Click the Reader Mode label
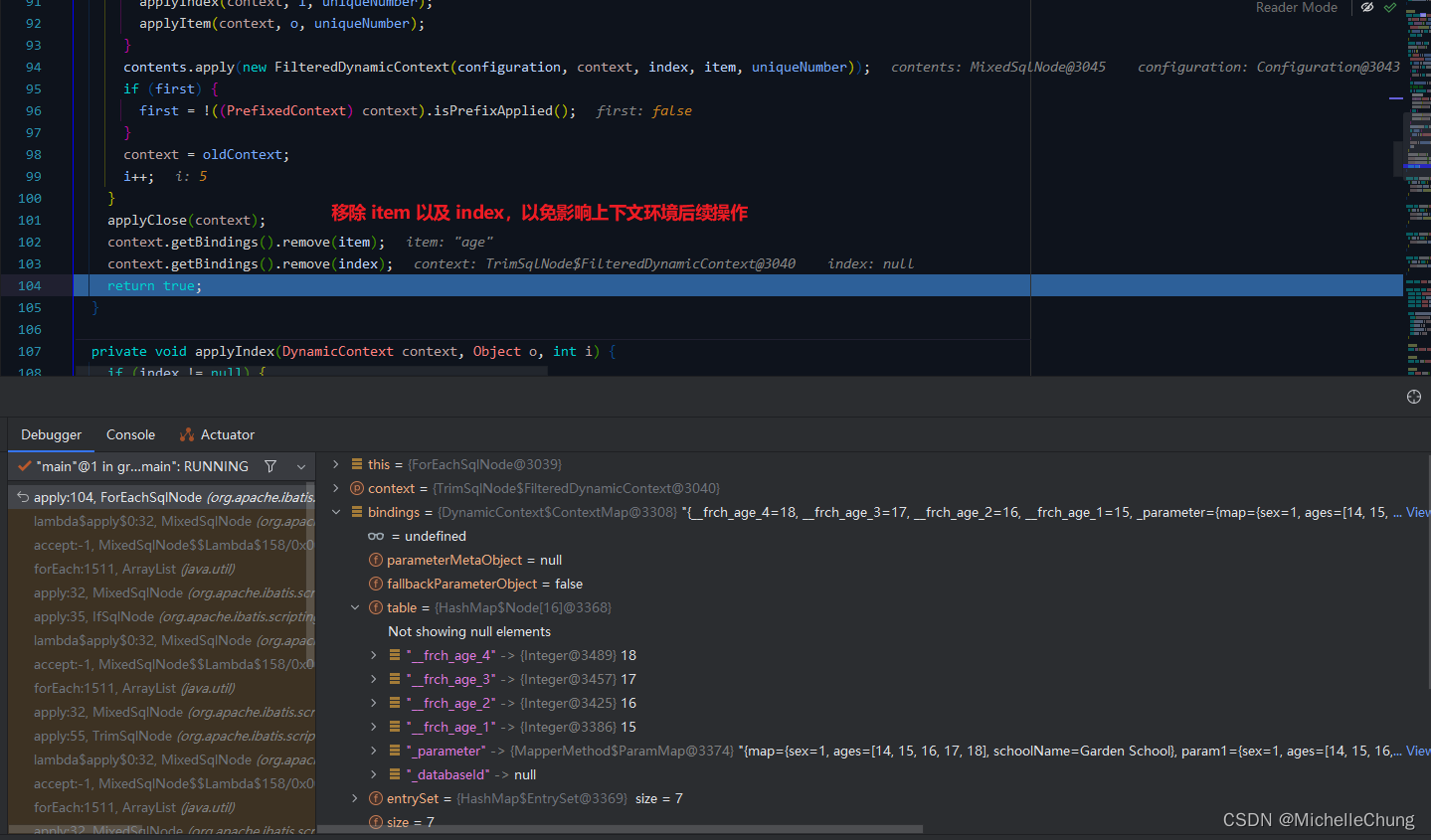The image size is (1431, 840). point(1296,7)
